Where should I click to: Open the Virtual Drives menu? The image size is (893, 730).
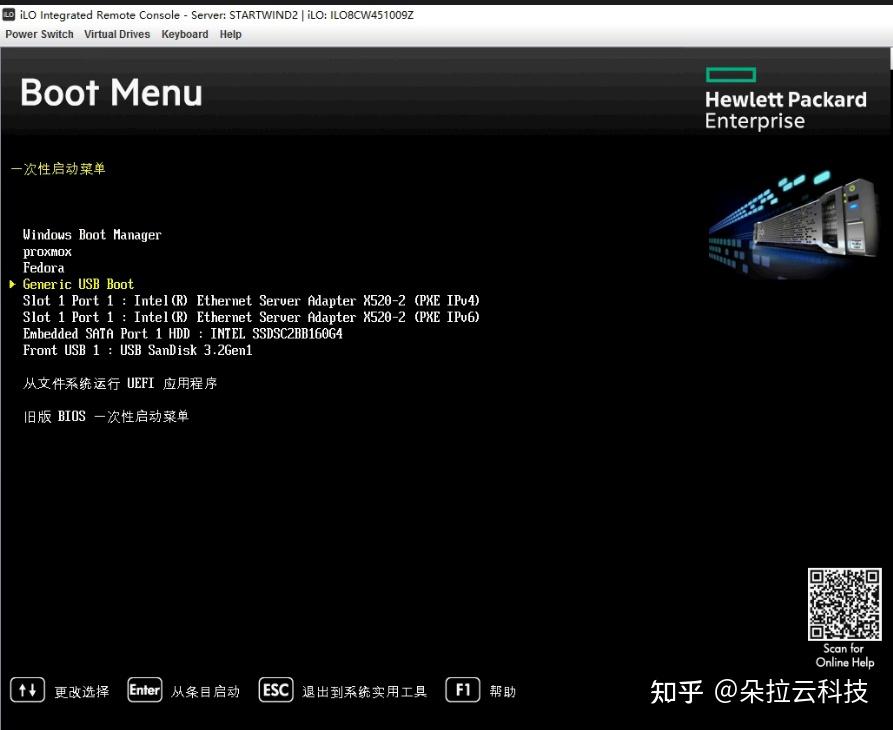pos(116,34)
